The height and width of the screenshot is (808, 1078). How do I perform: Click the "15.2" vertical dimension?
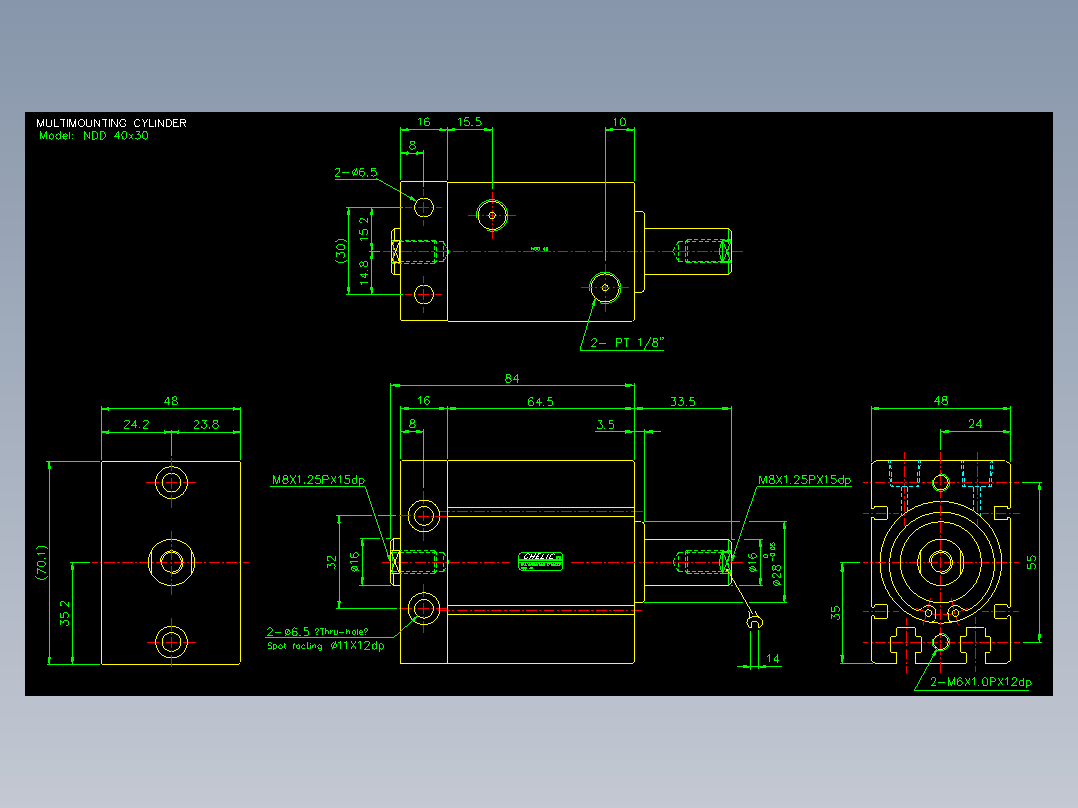coord(364,228)
